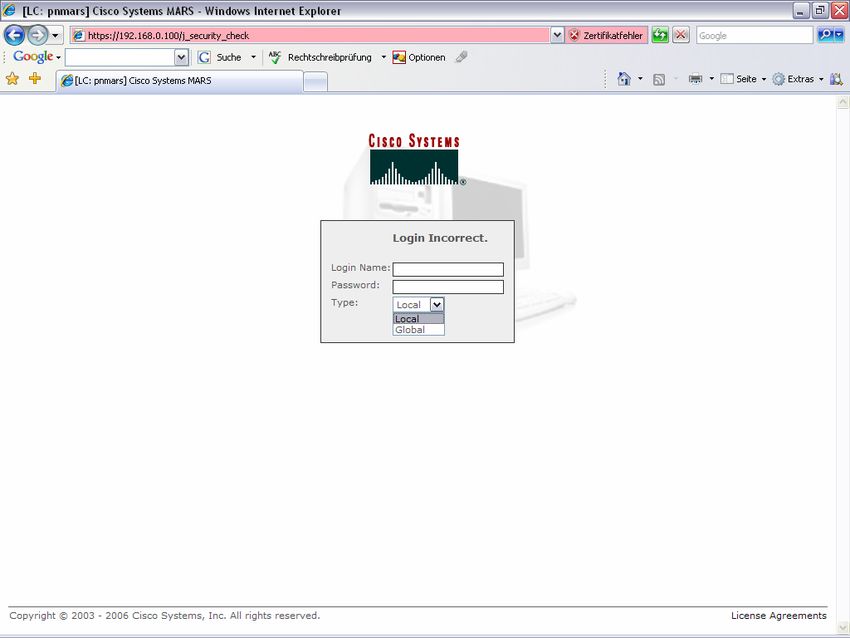The width and height of the screenshot is (850, 638).
Task: Expand the Google toolbar search field dropdown
Action: click(182, 57)
